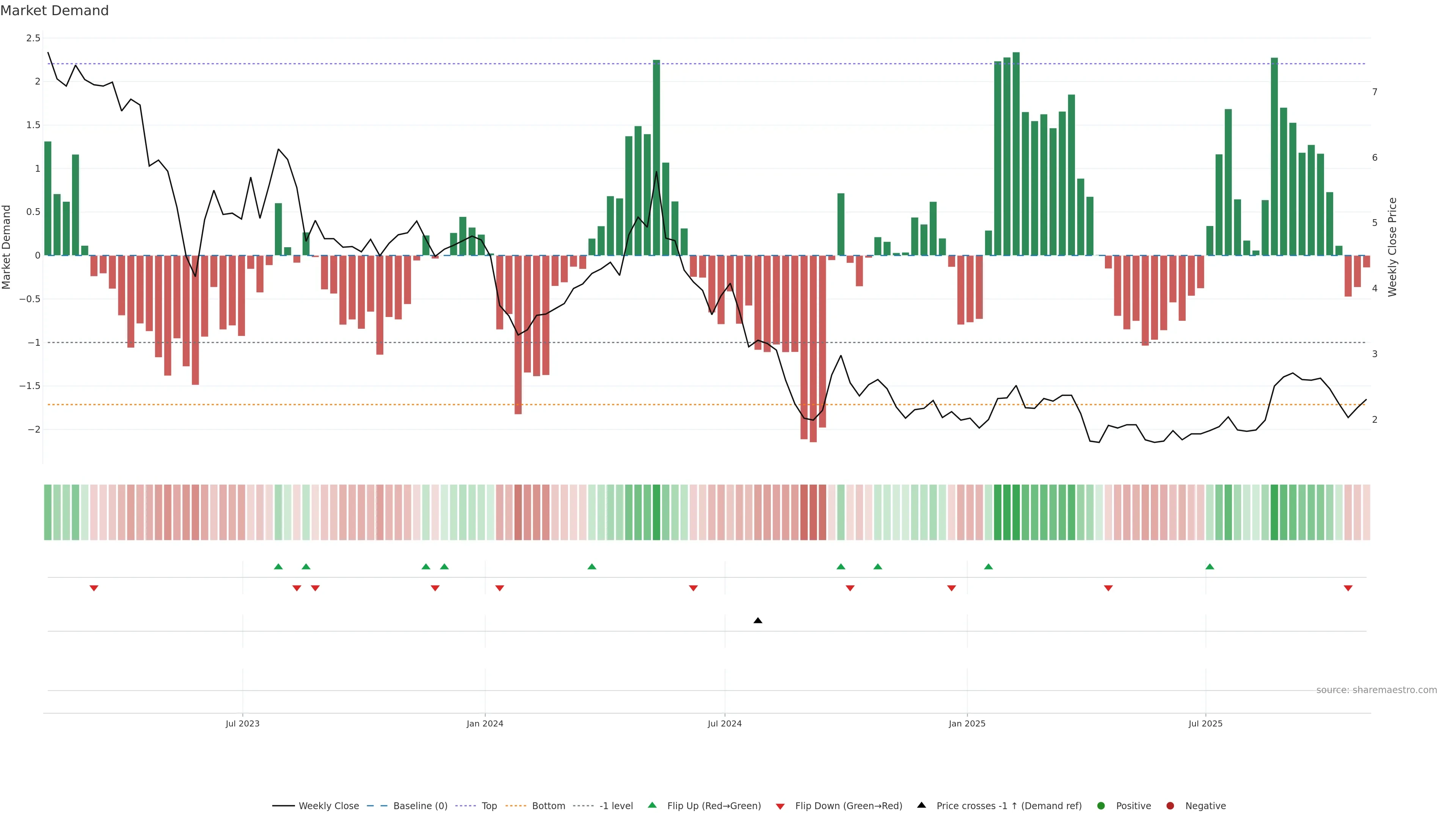Click the red Negative legend dot
Screen dimensions: 1456x819
(1170, 805)
